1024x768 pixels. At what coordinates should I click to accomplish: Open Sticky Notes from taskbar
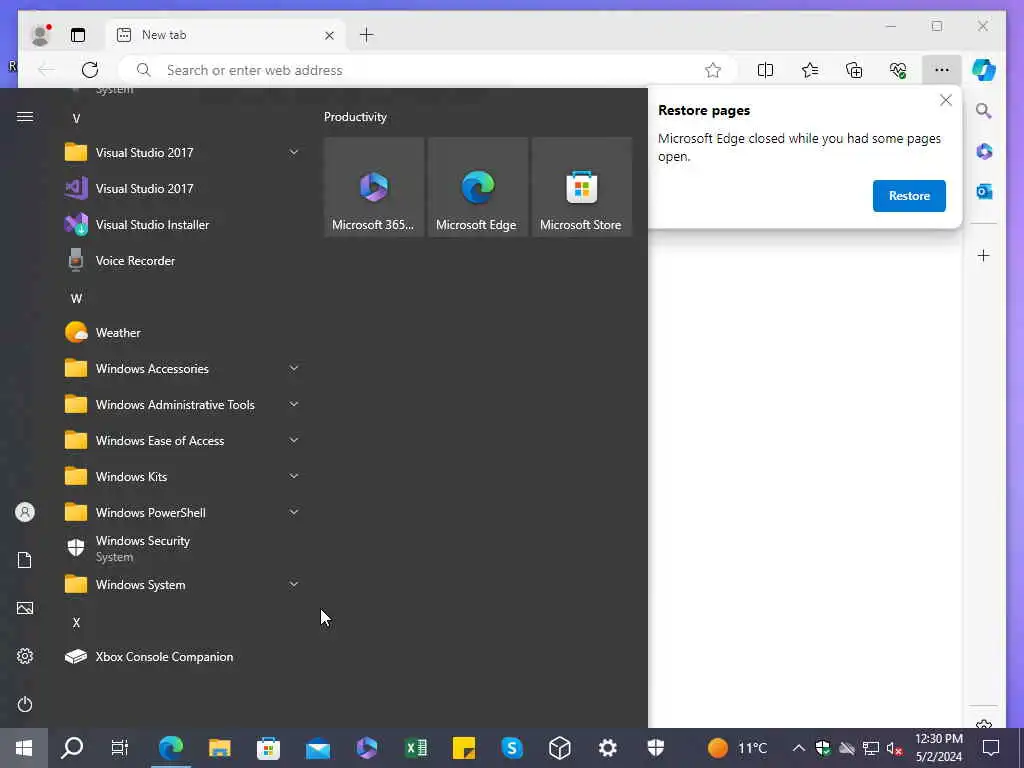coord(464,748)
